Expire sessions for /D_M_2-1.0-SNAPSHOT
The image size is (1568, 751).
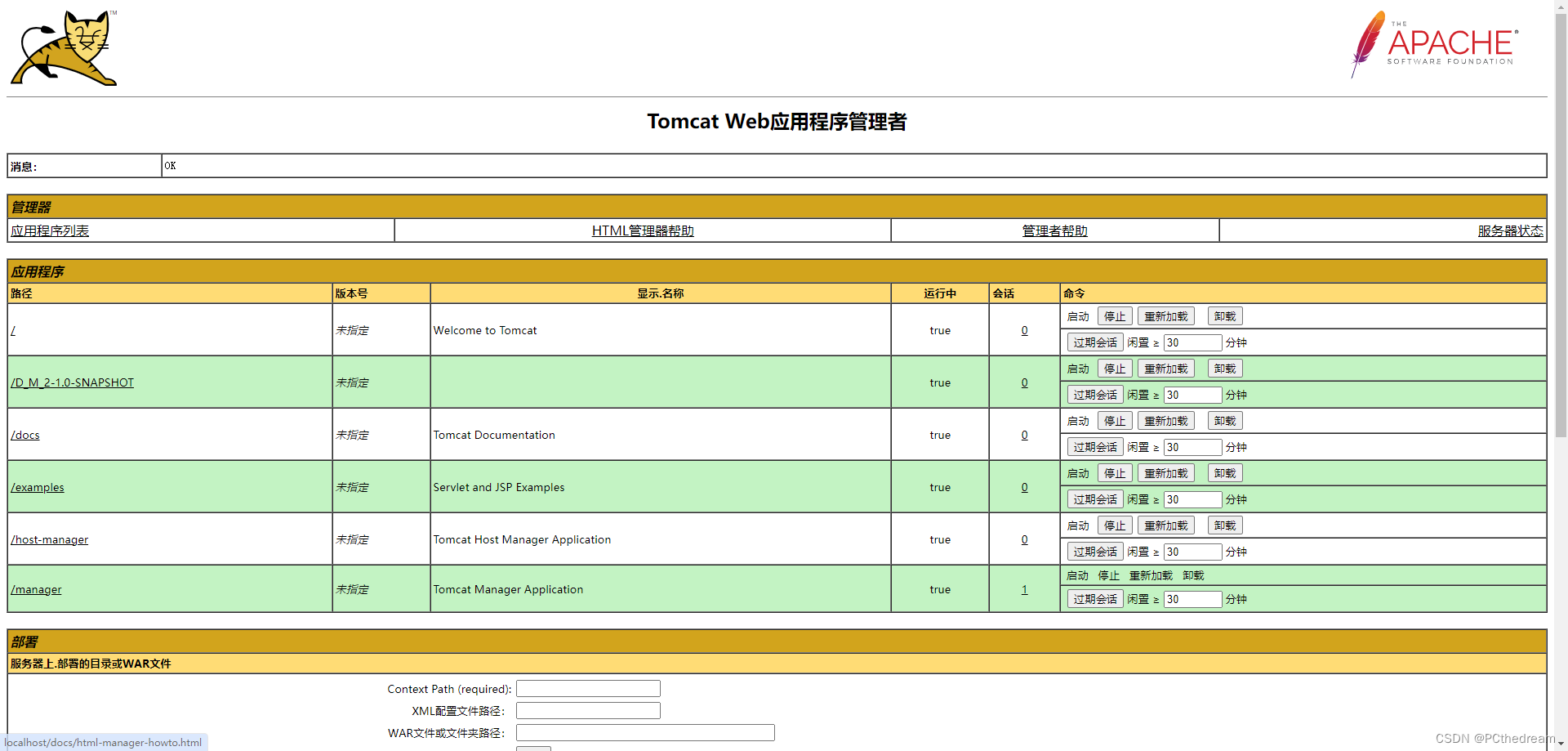click(1095, 395)
